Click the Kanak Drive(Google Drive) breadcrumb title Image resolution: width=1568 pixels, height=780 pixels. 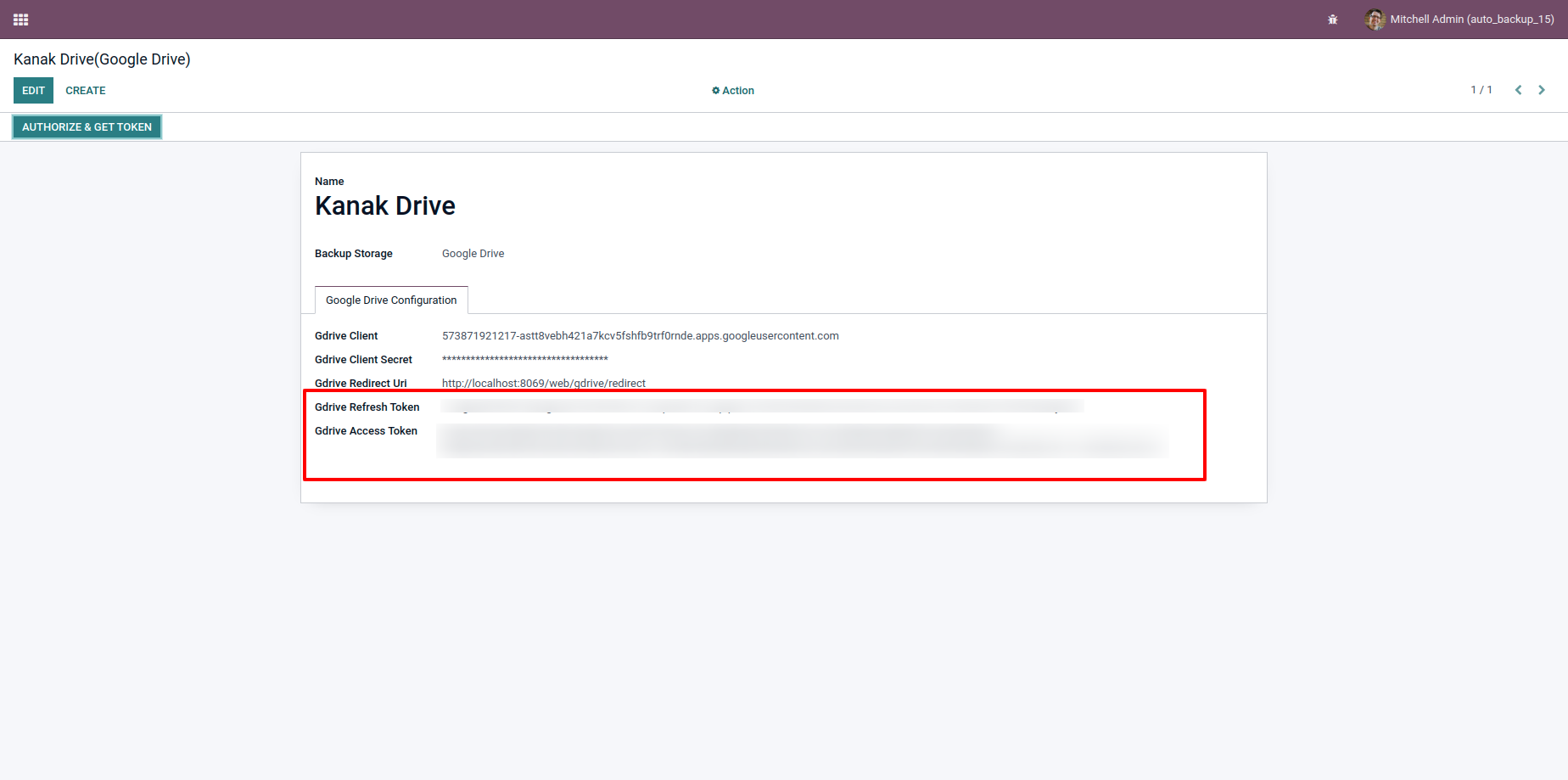click(102, 59)
